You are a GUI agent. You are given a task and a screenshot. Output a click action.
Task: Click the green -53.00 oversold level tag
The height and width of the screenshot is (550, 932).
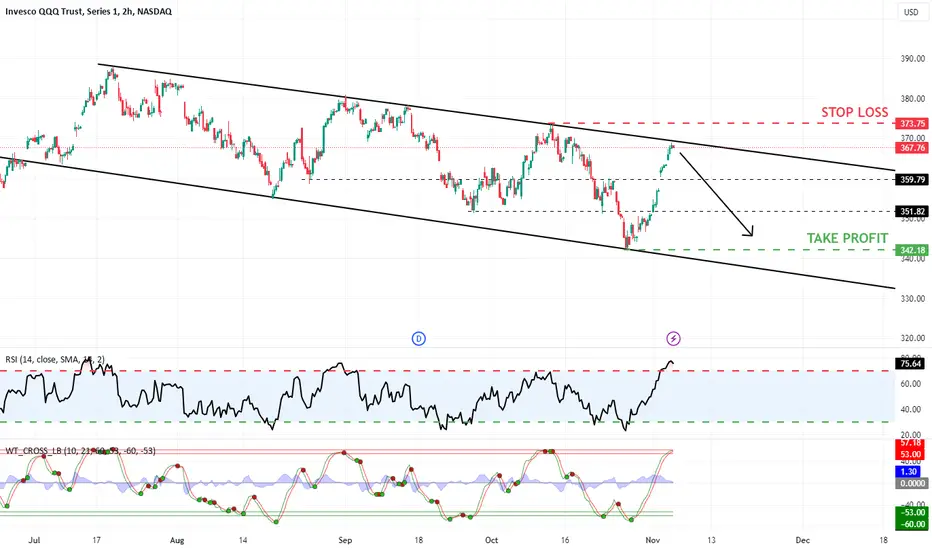[x=911, y=512]
